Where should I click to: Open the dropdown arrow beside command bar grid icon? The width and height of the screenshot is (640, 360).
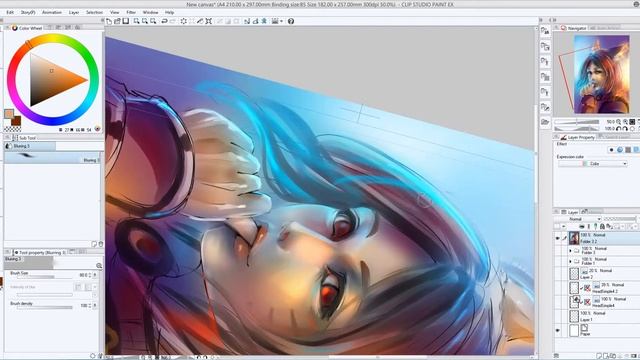[x=282, y=21]
